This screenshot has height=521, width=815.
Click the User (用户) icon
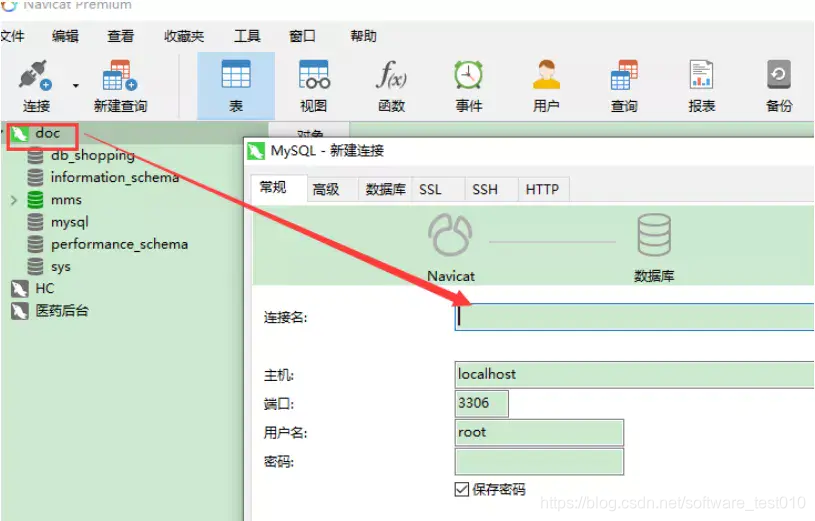tap(546, 74)
